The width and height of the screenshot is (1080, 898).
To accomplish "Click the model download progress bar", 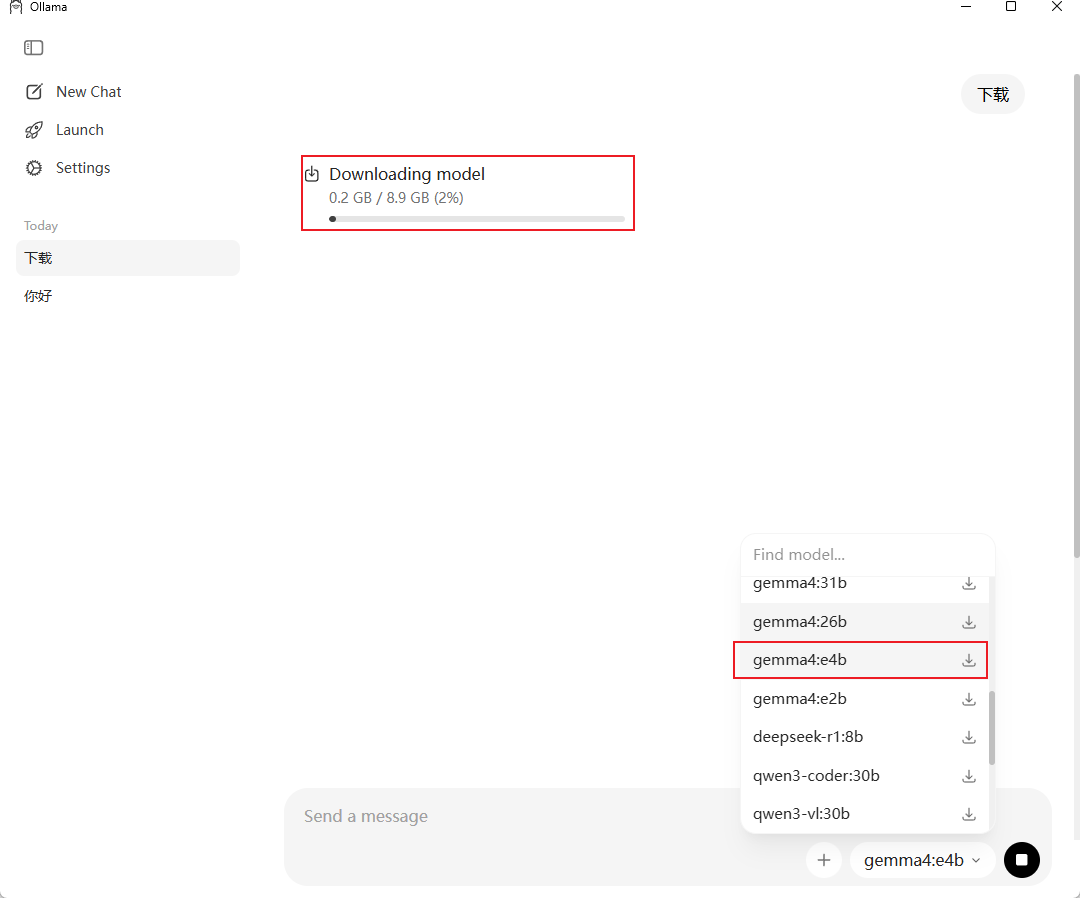I will [x=477, y=219].
